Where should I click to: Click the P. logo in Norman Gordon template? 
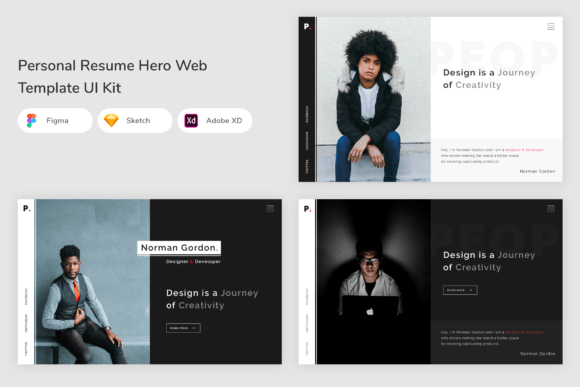click(x=27, y=209)
